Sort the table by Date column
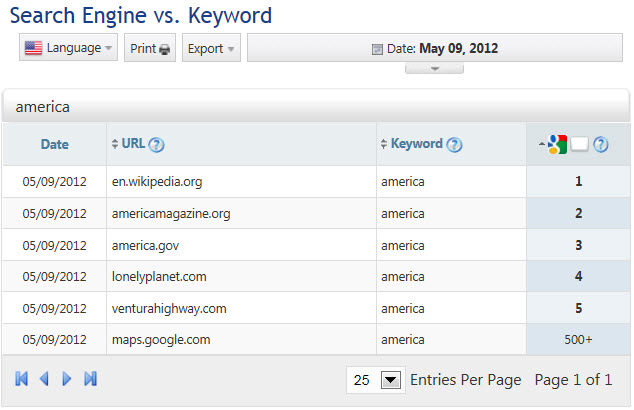The height and width of the screenshot is (410, 634). [55, 144]
